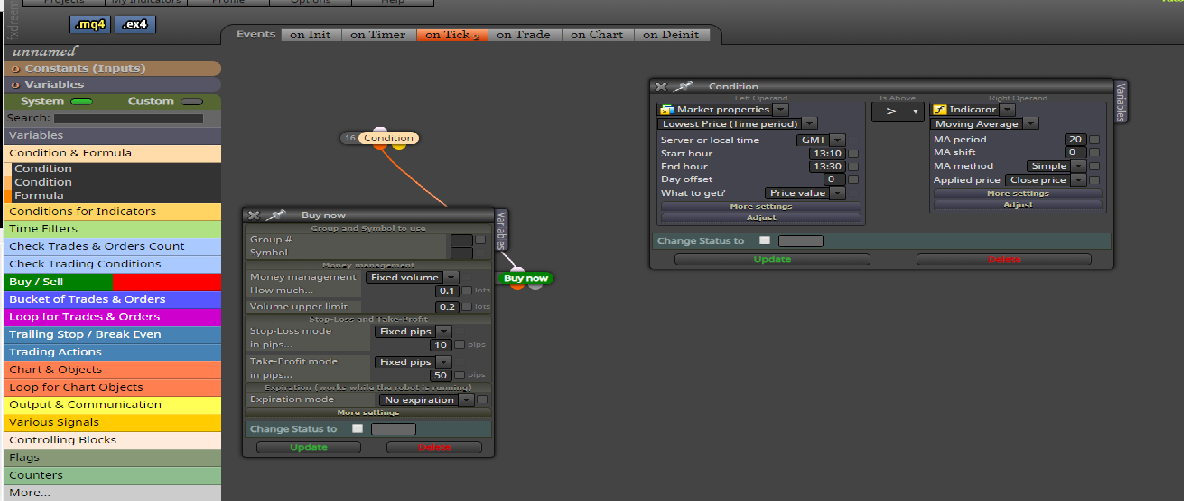This screenshot has width=1184, height=501.
Task: Tick the checkbox next to Volume upper limit
Action: pos(467,307)
